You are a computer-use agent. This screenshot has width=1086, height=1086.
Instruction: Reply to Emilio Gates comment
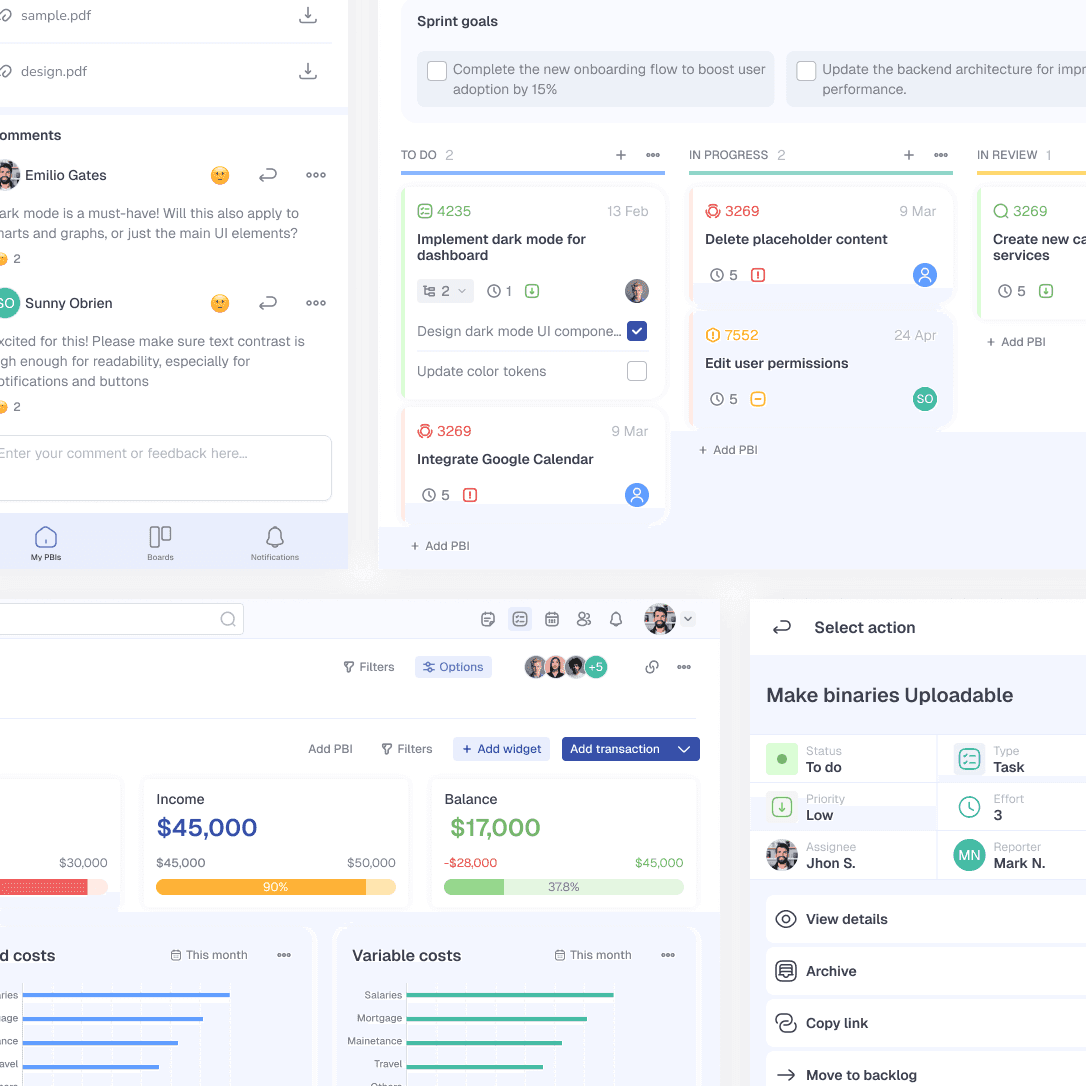tap(268, 175)
